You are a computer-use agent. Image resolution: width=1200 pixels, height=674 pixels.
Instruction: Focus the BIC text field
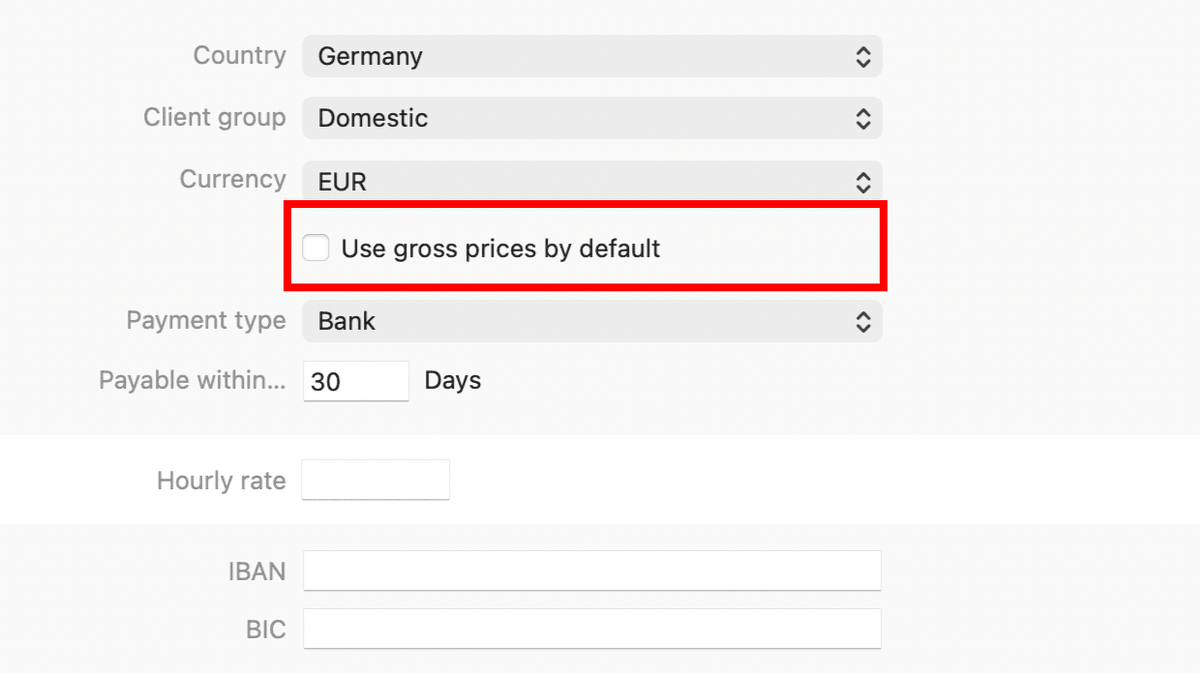coord(592,629)
